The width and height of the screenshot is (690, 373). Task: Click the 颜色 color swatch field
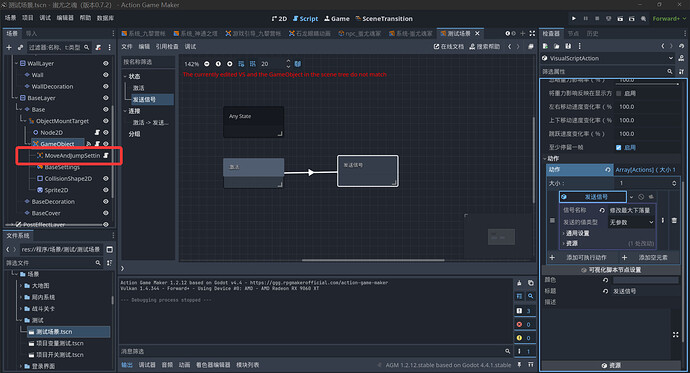tap(646, 280)
